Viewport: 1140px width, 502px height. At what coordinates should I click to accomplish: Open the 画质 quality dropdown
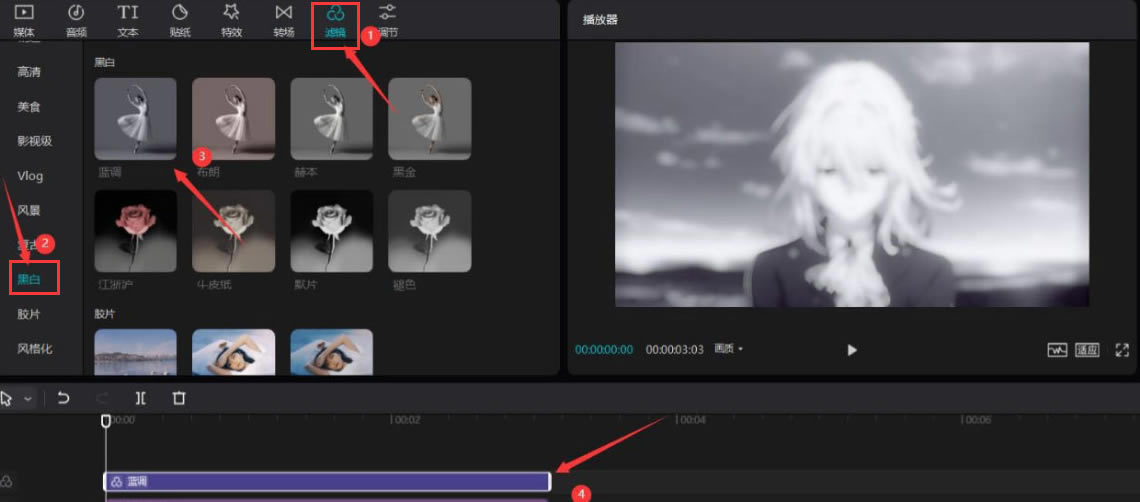pyautogui.click(x=728, y=349)
